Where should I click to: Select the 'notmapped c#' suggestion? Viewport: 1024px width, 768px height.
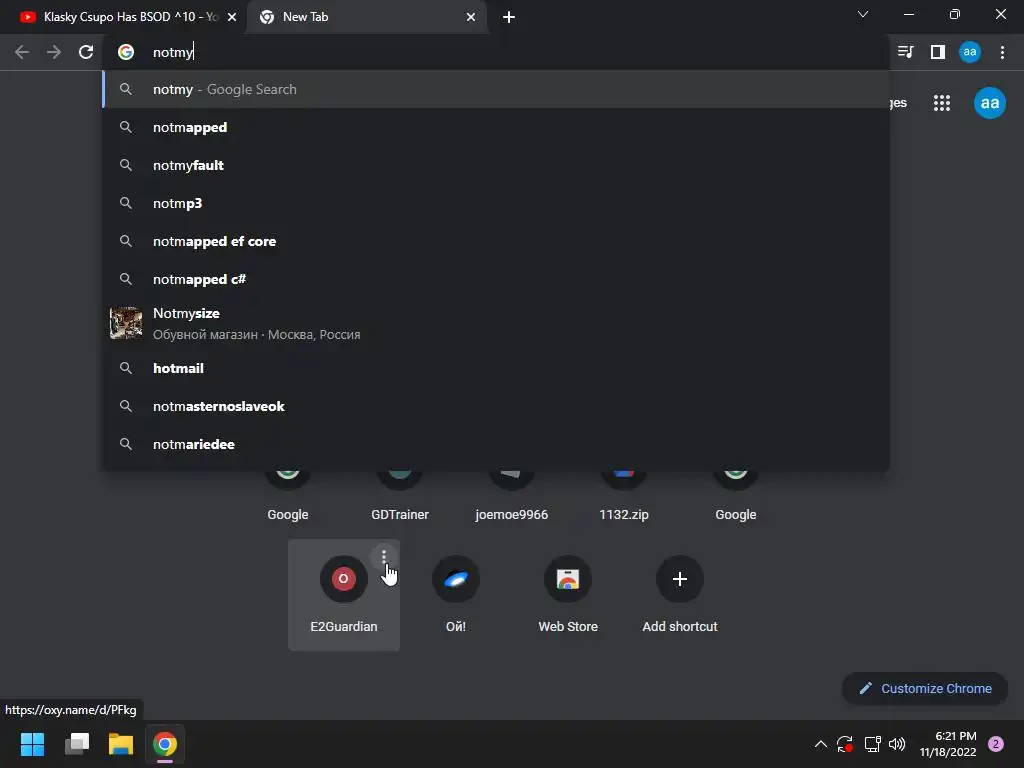pos(496,279)
